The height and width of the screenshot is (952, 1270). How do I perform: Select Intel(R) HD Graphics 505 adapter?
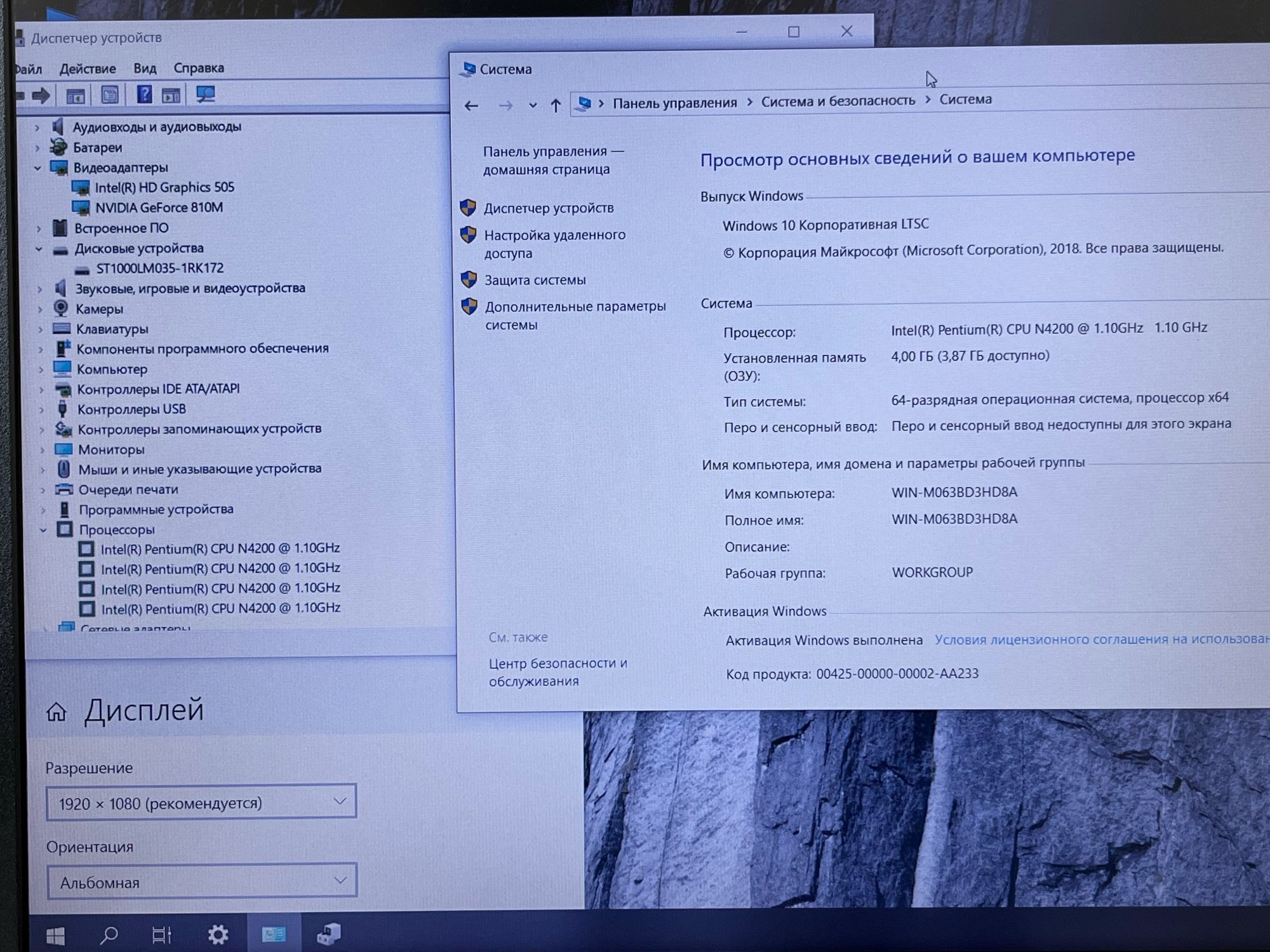[x=164, y=187]
